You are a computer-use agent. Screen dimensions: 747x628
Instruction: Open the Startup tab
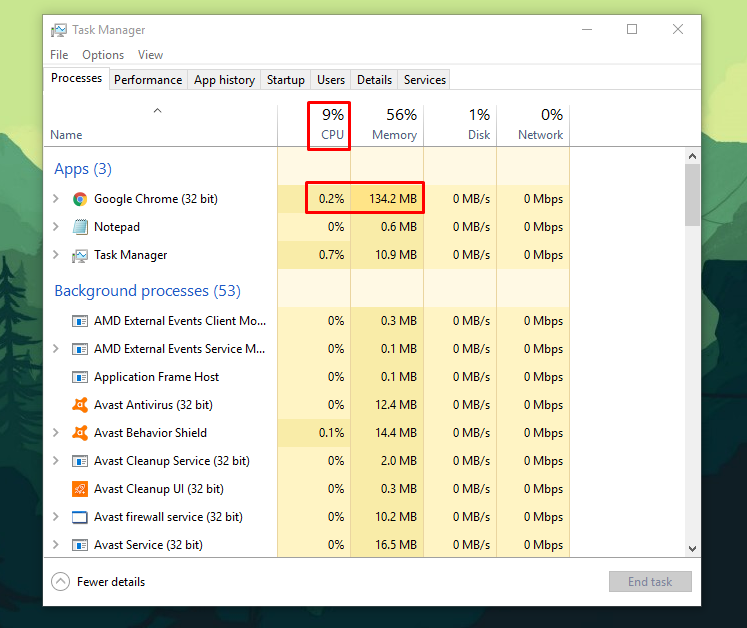[x=286, y=80]
